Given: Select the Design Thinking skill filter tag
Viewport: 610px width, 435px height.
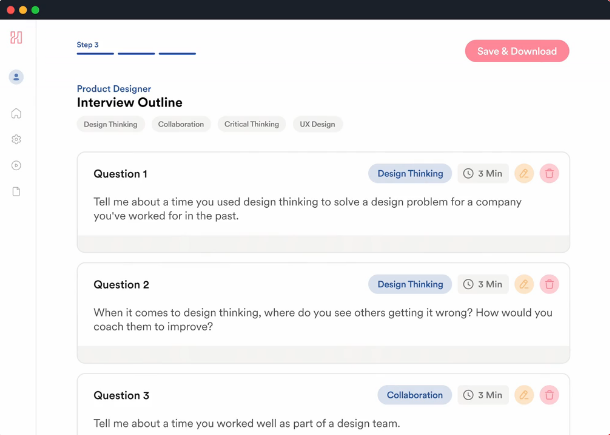Looking at the screenshot, I should (x=110, y=124).
